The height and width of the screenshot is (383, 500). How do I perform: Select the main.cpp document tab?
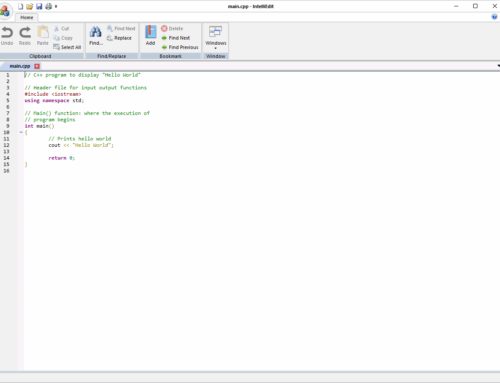(20, 66)
